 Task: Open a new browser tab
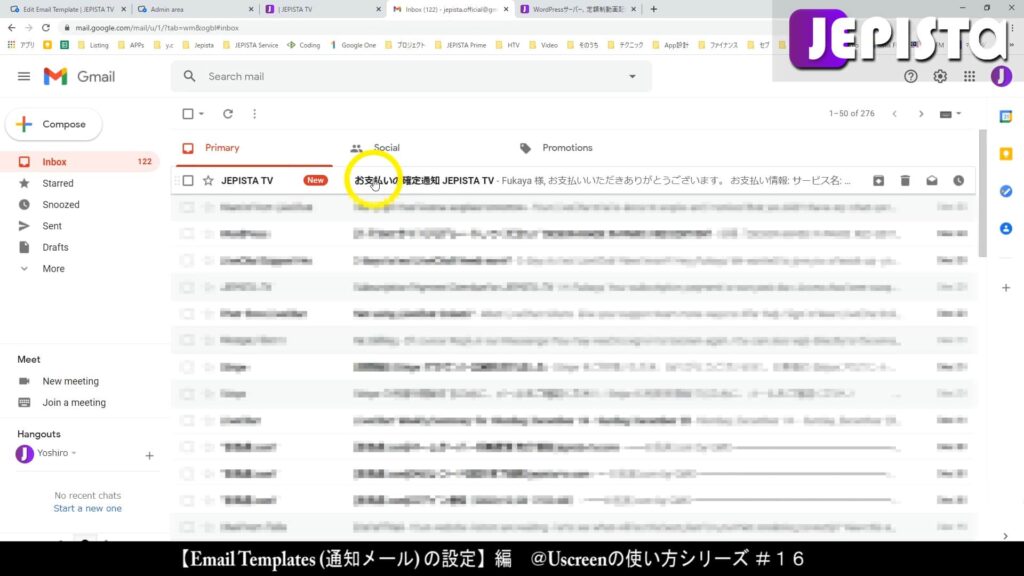click(x=654, y=9)
